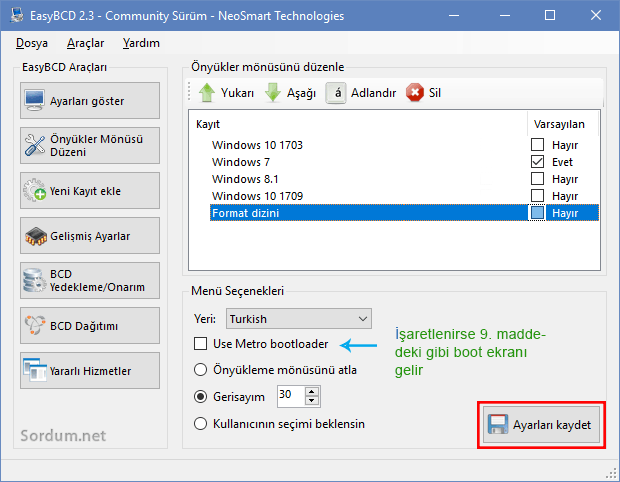Set Windows 10 1703 as default
This screenshot has height=482, width=620.
coord(537,145)
